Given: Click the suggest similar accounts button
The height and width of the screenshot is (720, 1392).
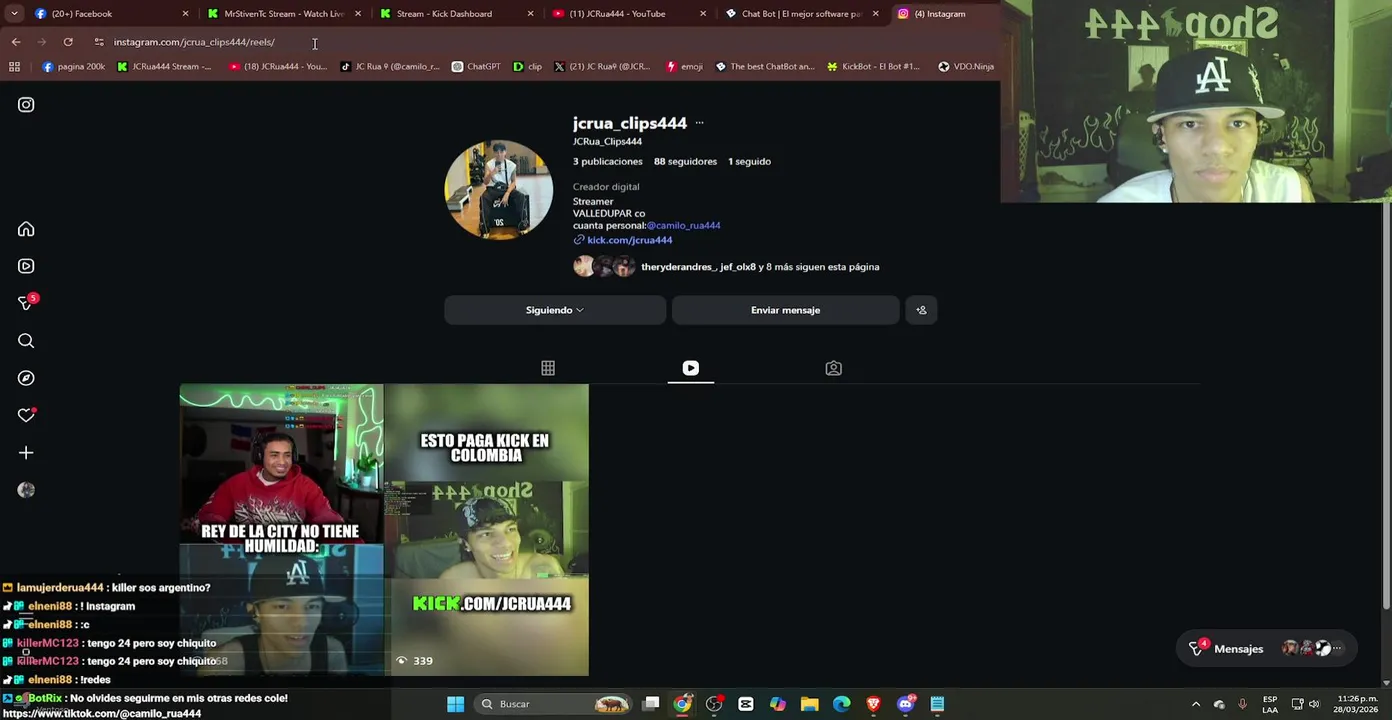Looking at the screenshot, I should 921,310.
